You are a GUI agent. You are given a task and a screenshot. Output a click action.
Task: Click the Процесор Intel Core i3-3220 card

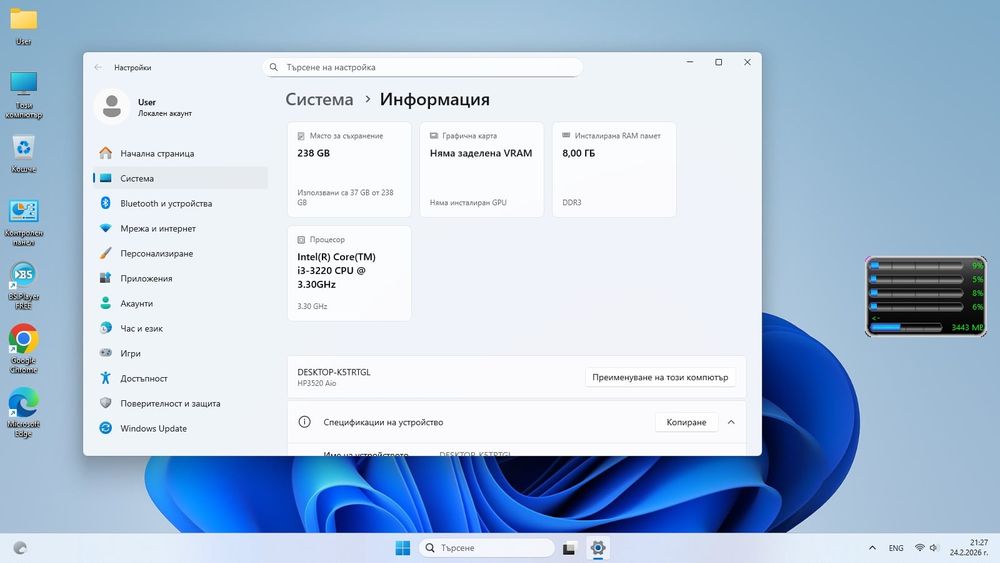coord(349,274)
